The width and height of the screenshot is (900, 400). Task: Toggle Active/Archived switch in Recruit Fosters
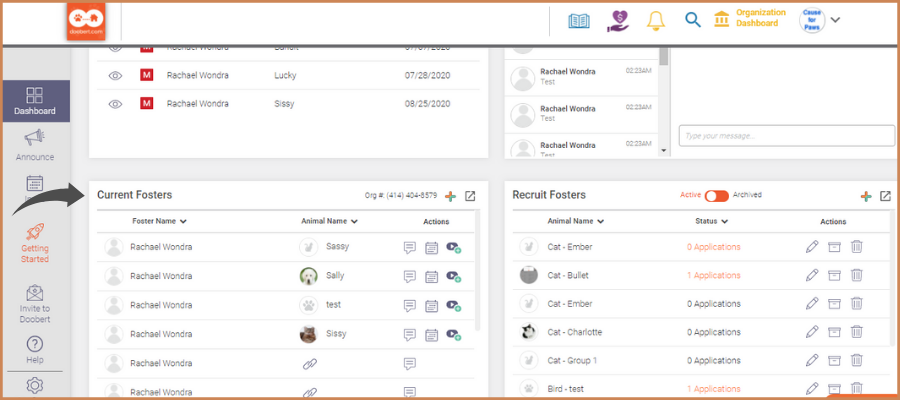tap(716, 196)
